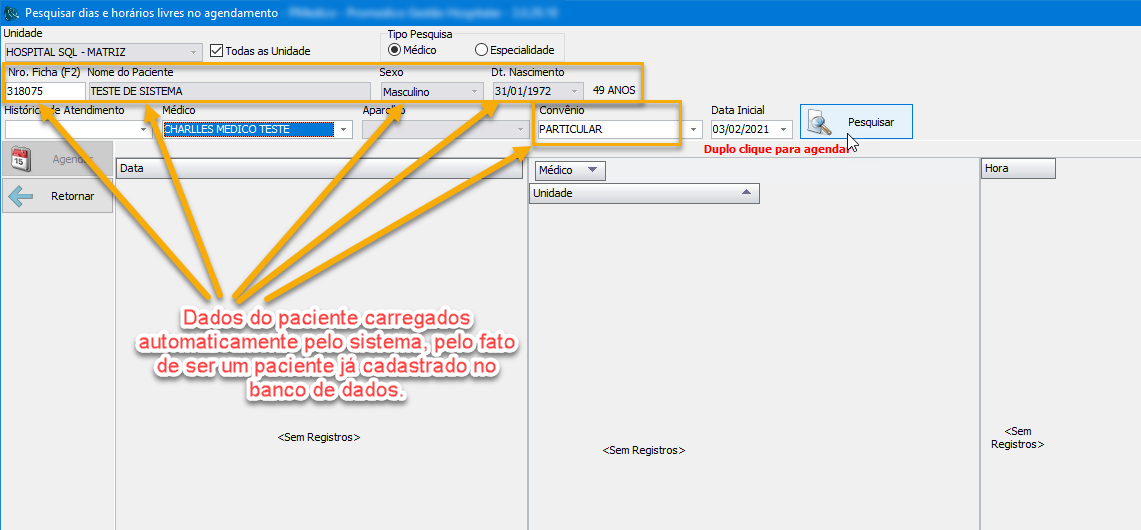Open the Histórico de Atendimento dropdown
Screen dimensions: 1141x530
tap(143, 130)
